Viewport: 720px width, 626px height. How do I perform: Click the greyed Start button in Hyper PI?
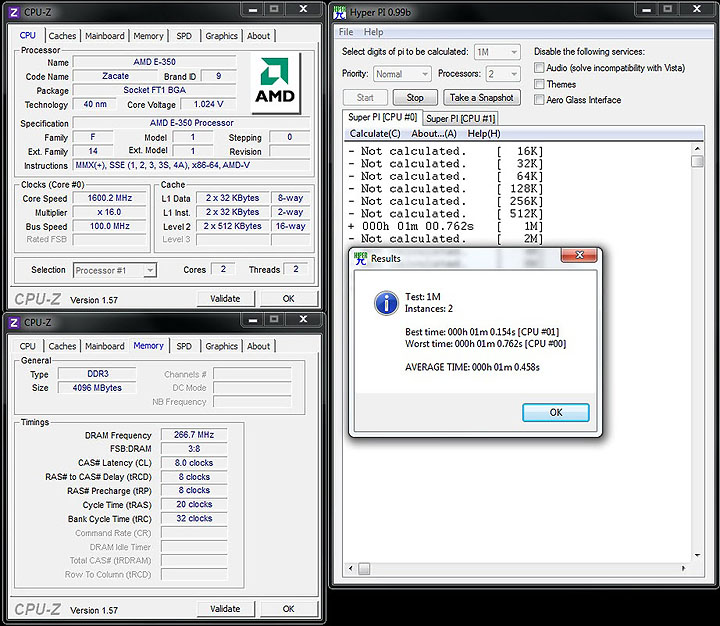(x=365, y=97)
